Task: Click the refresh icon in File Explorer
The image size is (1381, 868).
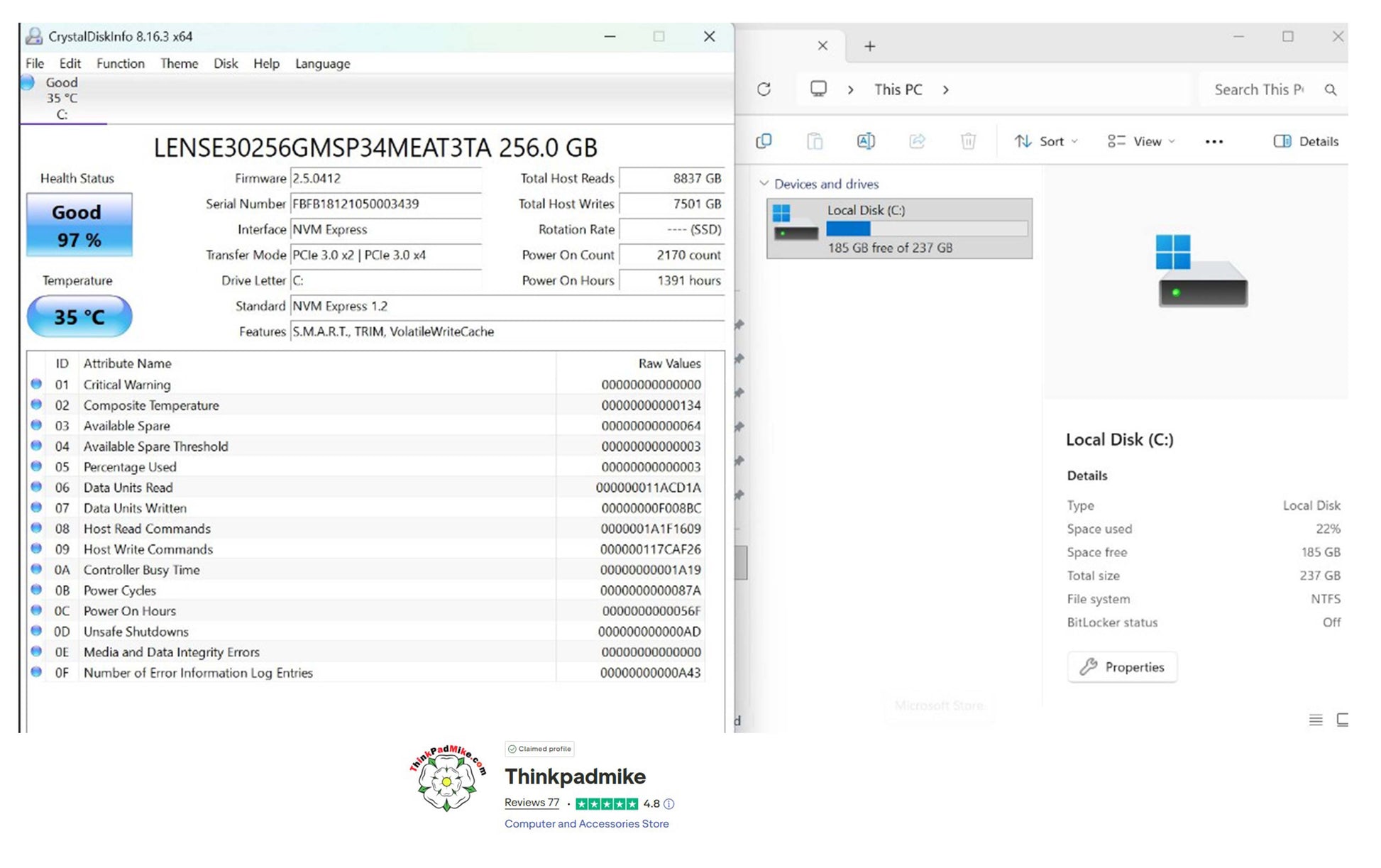Action: coord(764,89)
